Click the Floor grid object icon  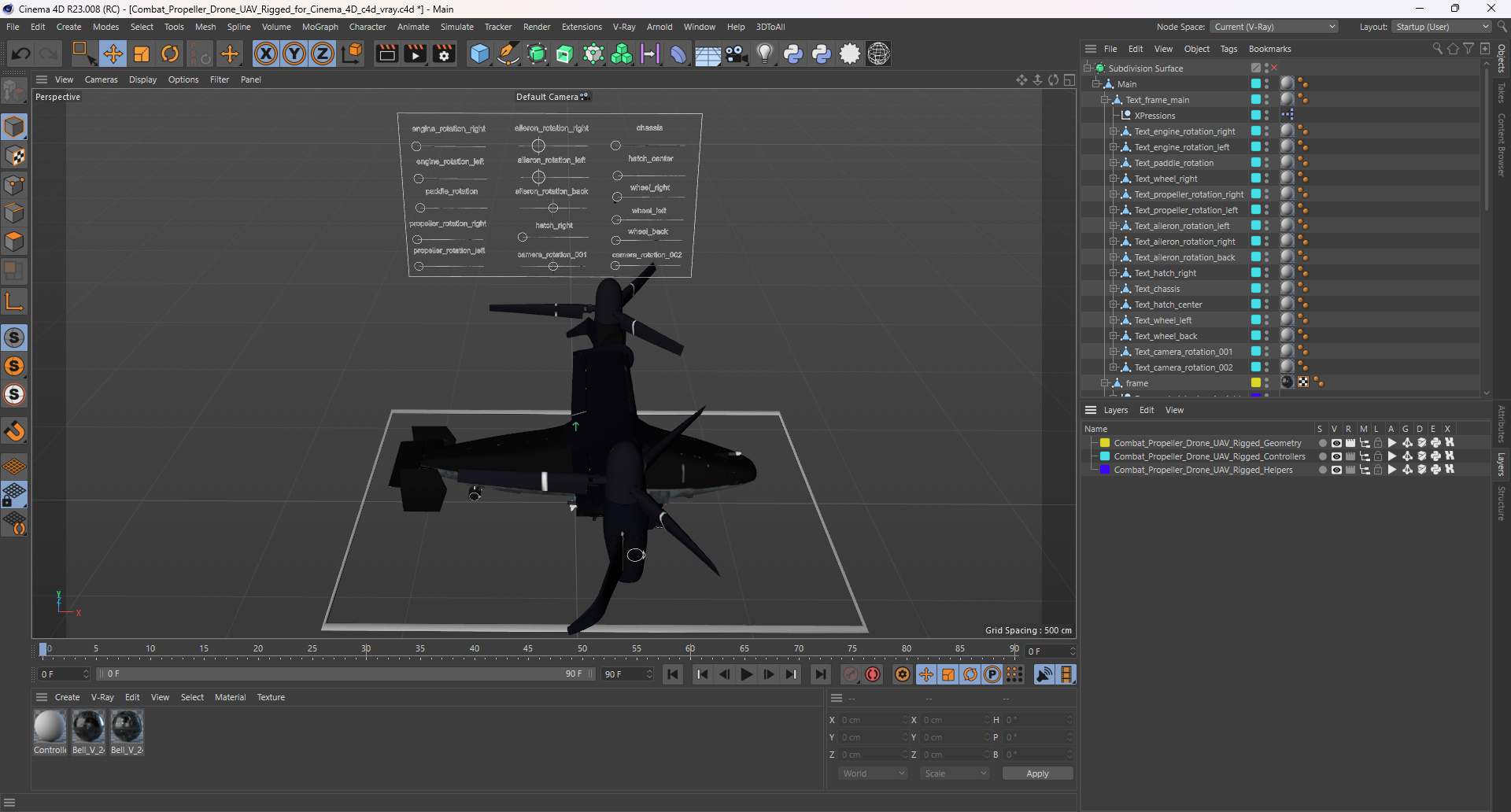[x=707, y=54]
